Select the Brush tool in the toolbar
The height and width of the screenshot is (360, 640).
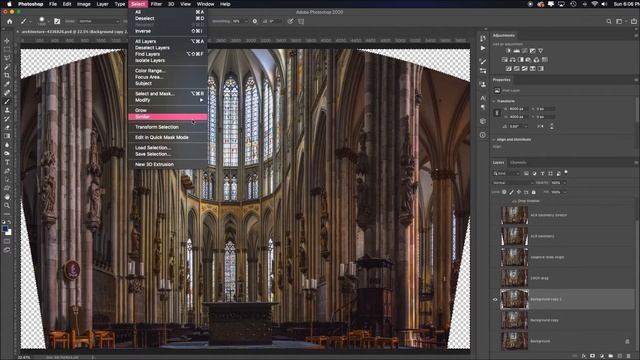7,101
